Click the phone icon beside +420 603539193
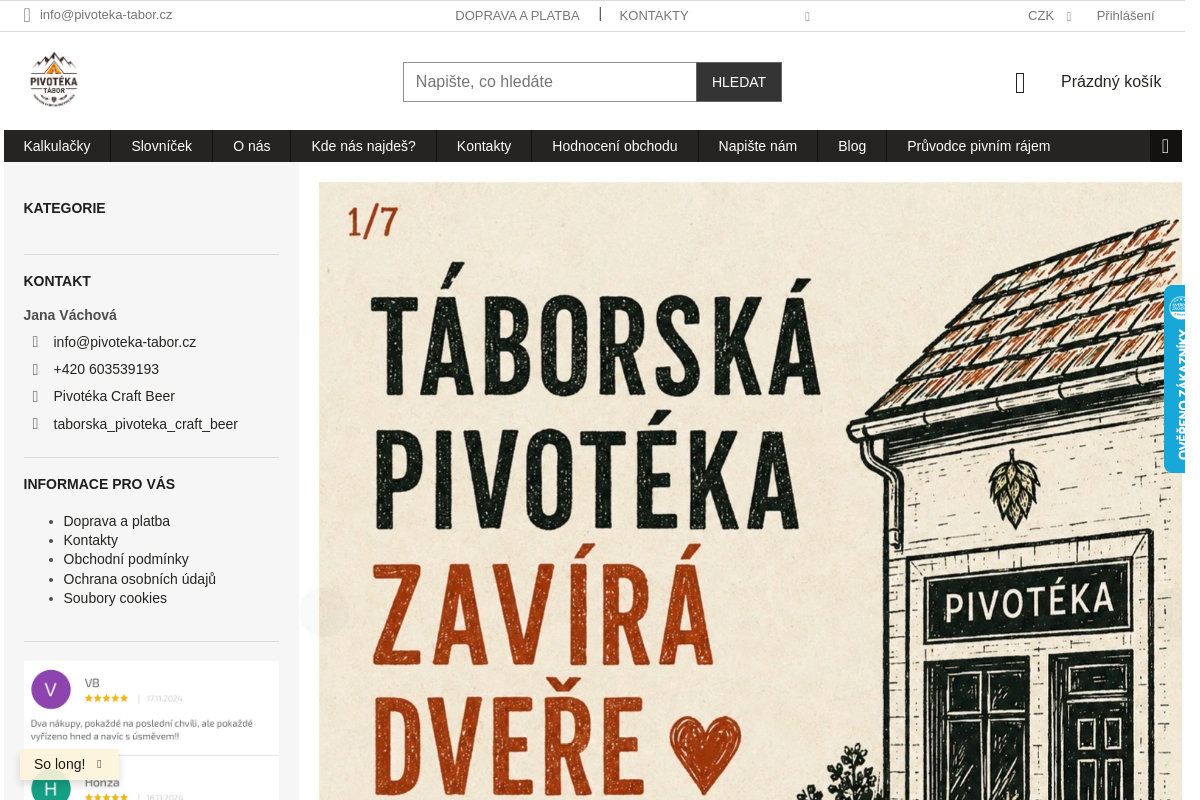 click(35, 369)
